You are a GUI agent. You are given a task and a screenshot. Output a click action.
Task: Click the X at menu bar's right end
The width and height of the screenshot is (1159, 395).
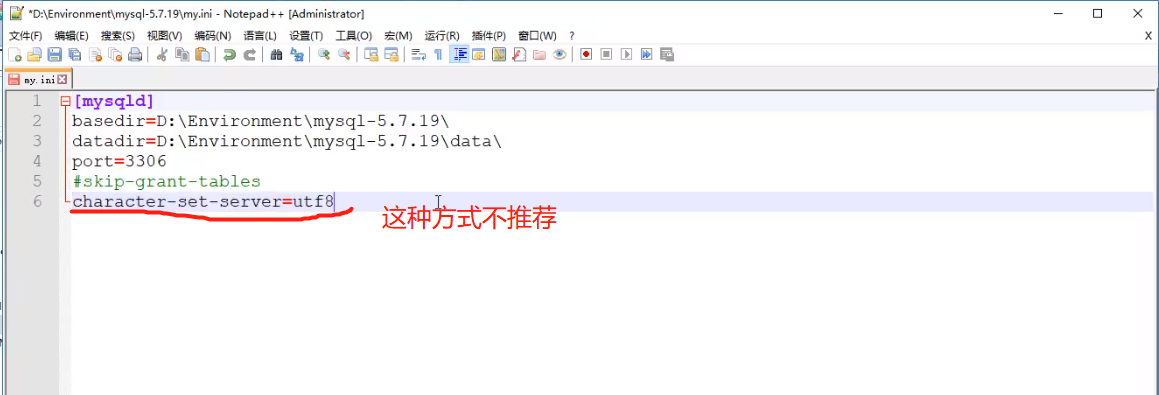coord(1148,36)
